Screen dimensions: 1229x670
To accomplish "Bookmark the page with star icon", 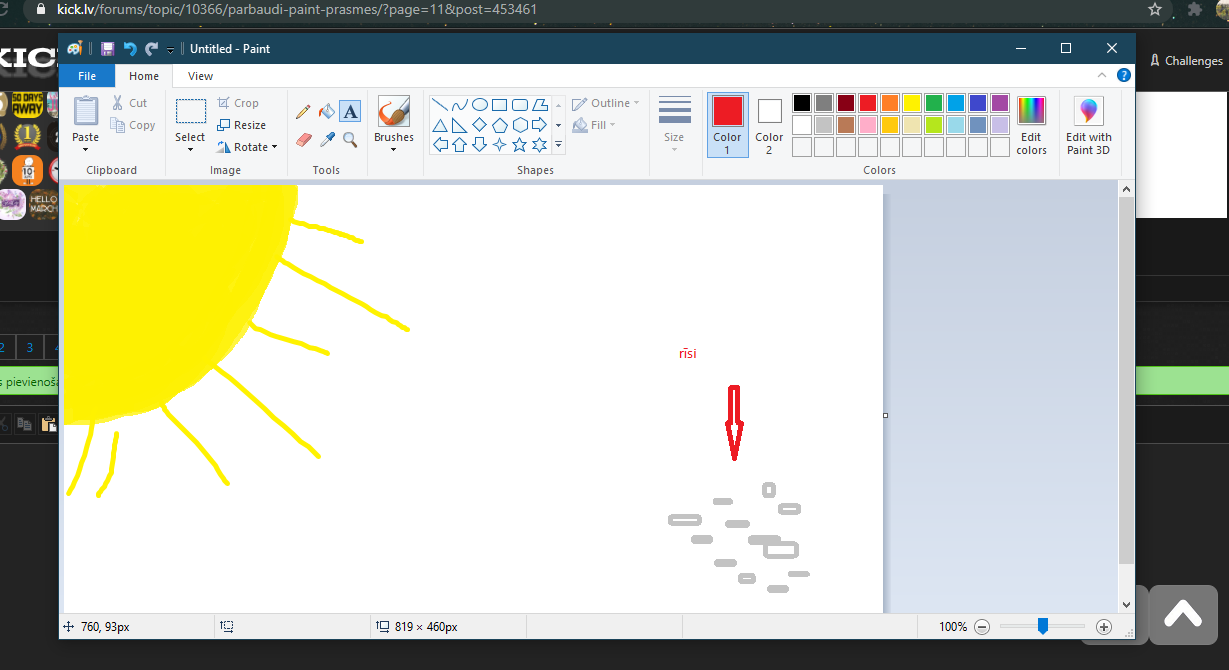I will point(1155,9).
